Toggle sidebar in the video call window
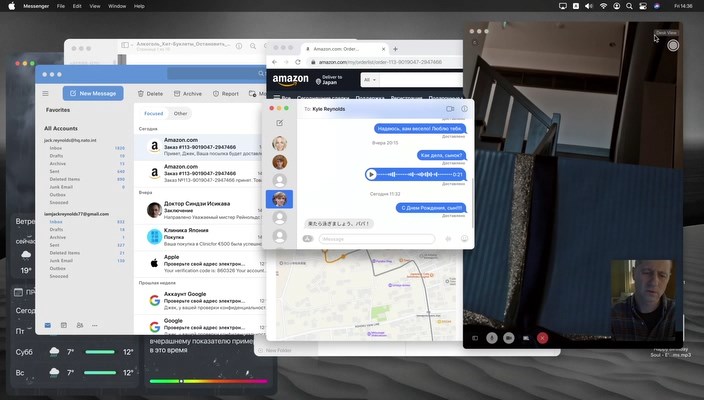Viewport: 704px width, 400px height. point(475,338)
